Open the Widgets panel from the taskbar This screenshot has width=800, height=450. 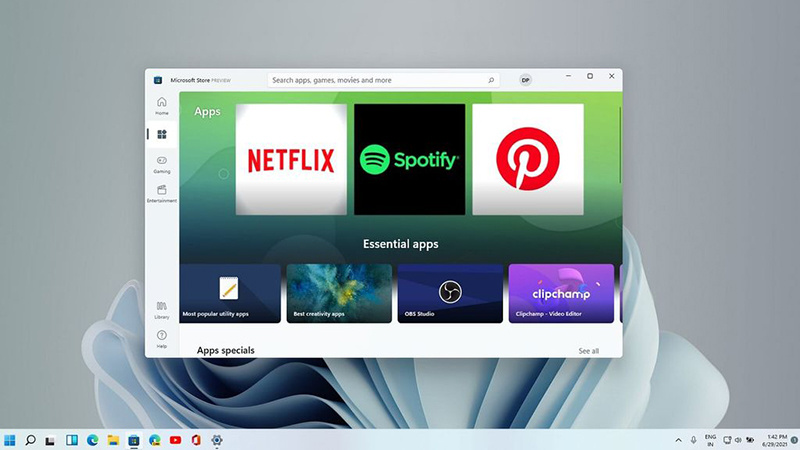72,440
